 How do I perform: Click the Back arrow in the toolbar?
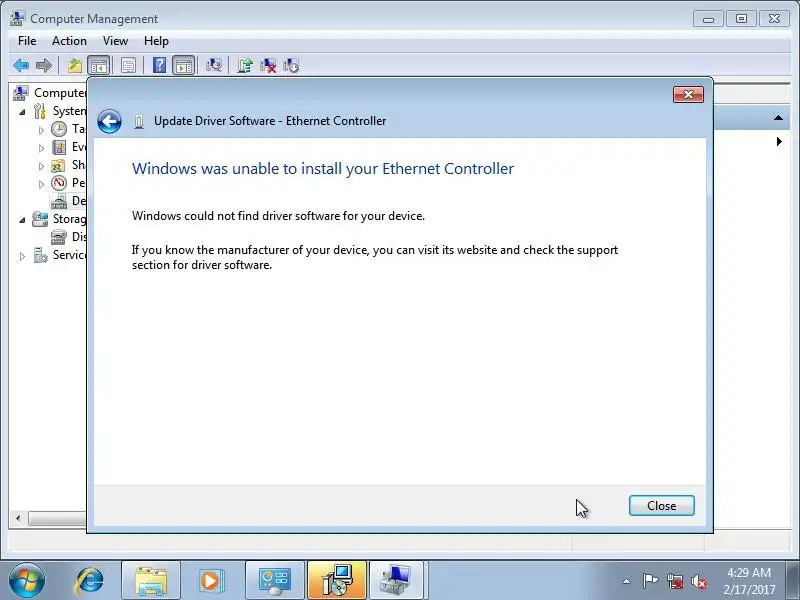click(x=21, y=65)
